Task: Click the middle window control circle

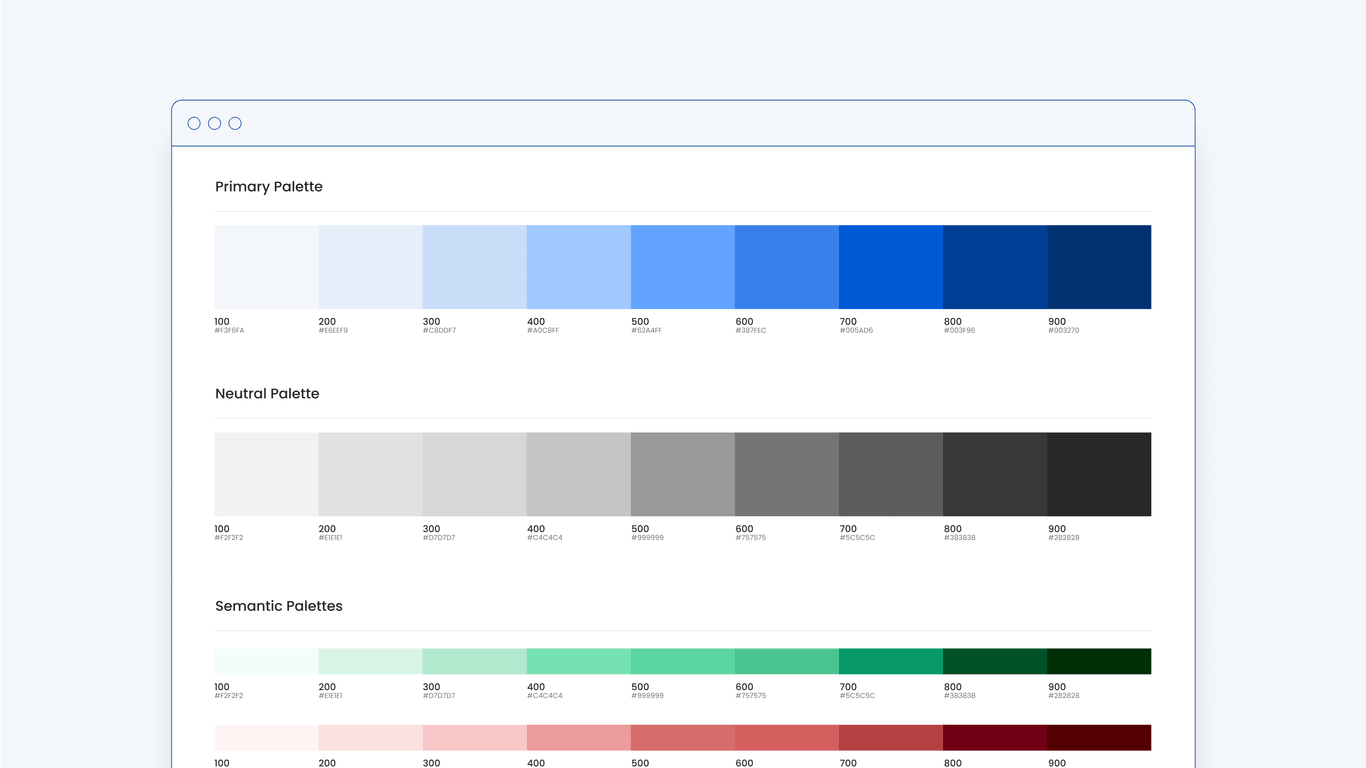Action: point(214,123)
